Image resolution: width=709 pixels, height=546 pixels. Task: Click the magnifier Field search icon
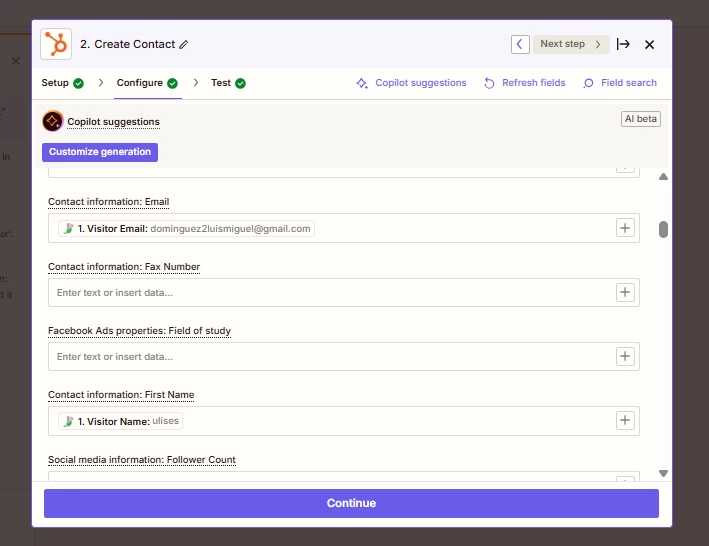[588, 83]
